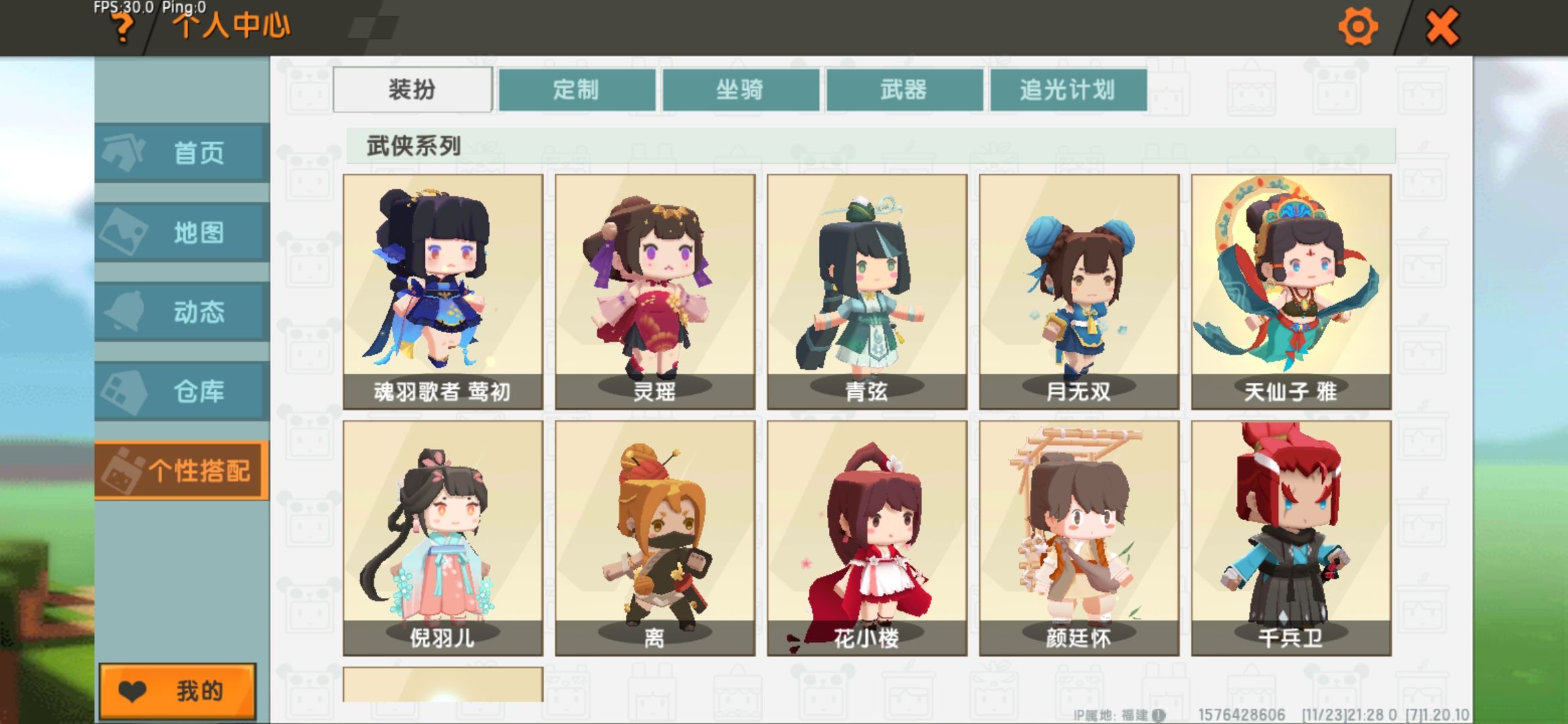1568x724 pixels.
Task: Select the 灵瑶 character skin
Action: 655,292
